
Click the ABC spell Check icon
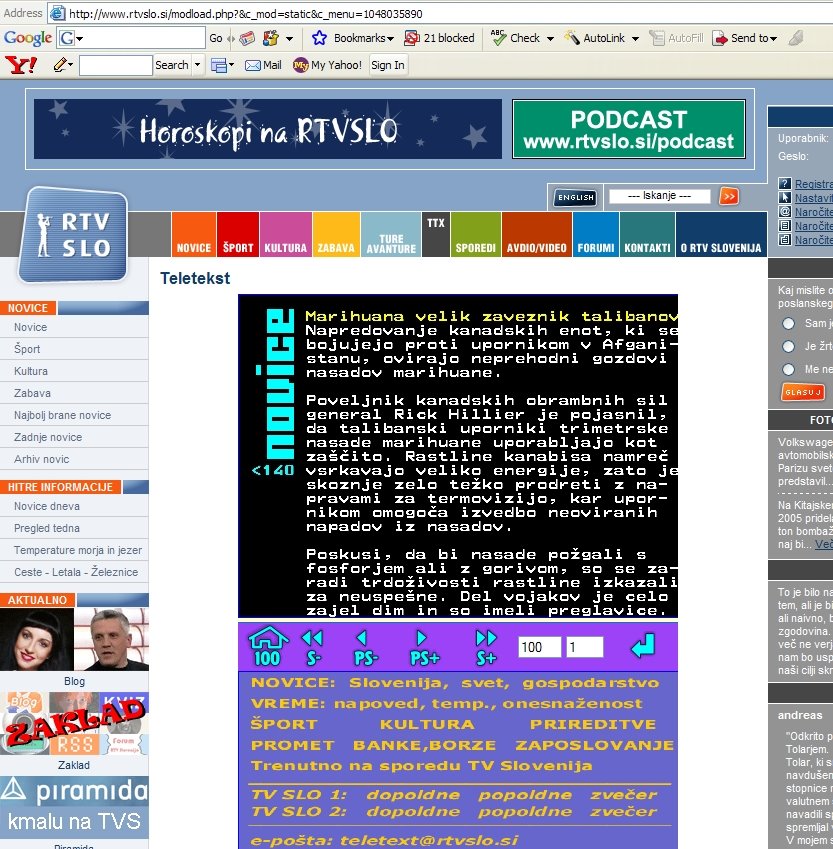(x=498, y=37)
